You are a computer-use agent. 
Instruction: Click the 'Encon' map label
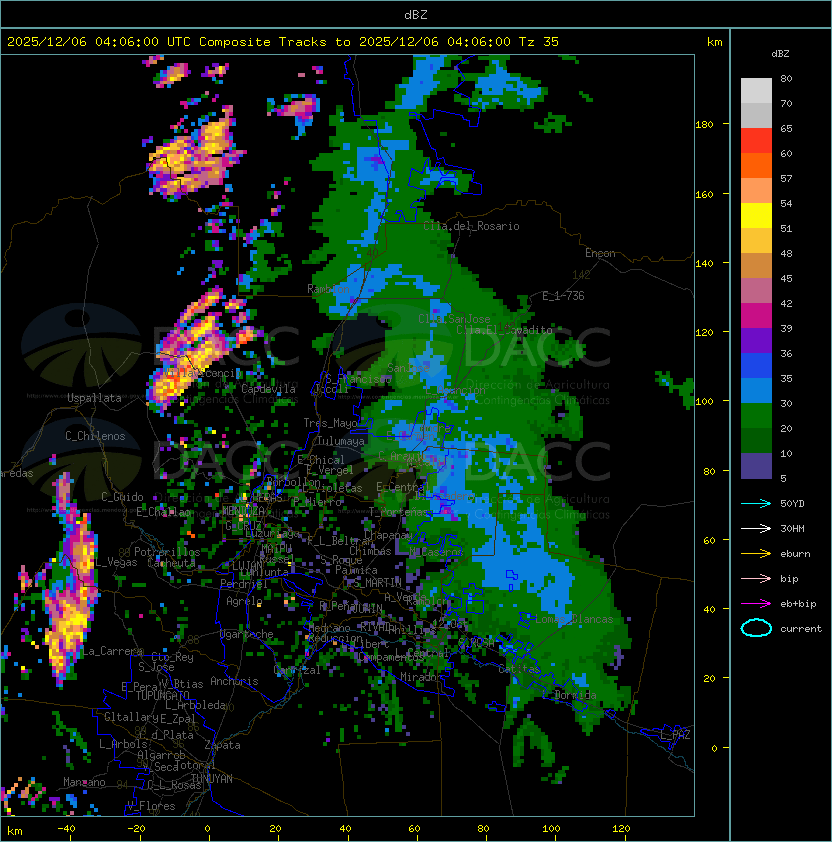click(600, 253)
